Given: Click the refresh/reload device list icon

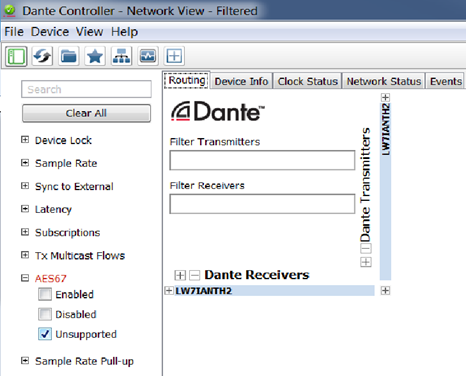Looking at the screenshot, I should pyautogui.click(x=42, y=56).
